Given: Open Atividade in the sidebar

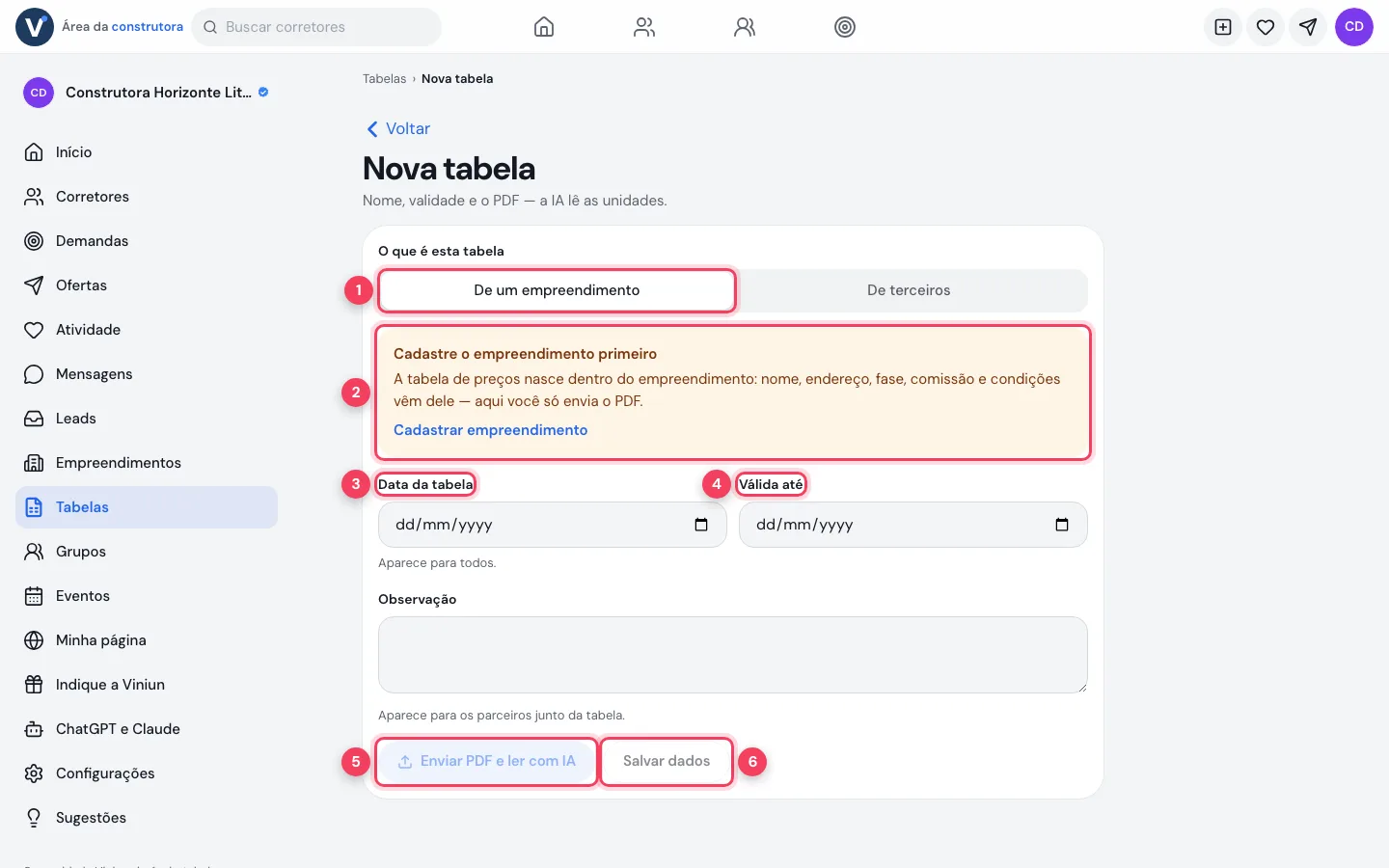Looking at the screenshot, I should (x=147, y=330).
